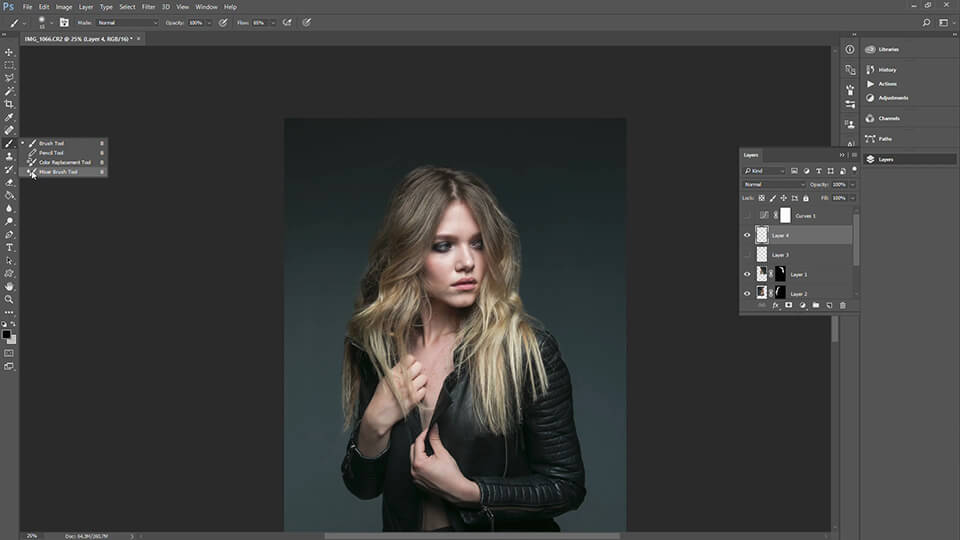Image resolution: width=960 pixels, height=540 pixels.
Task: Select the Crop tool
Action: 9,104
